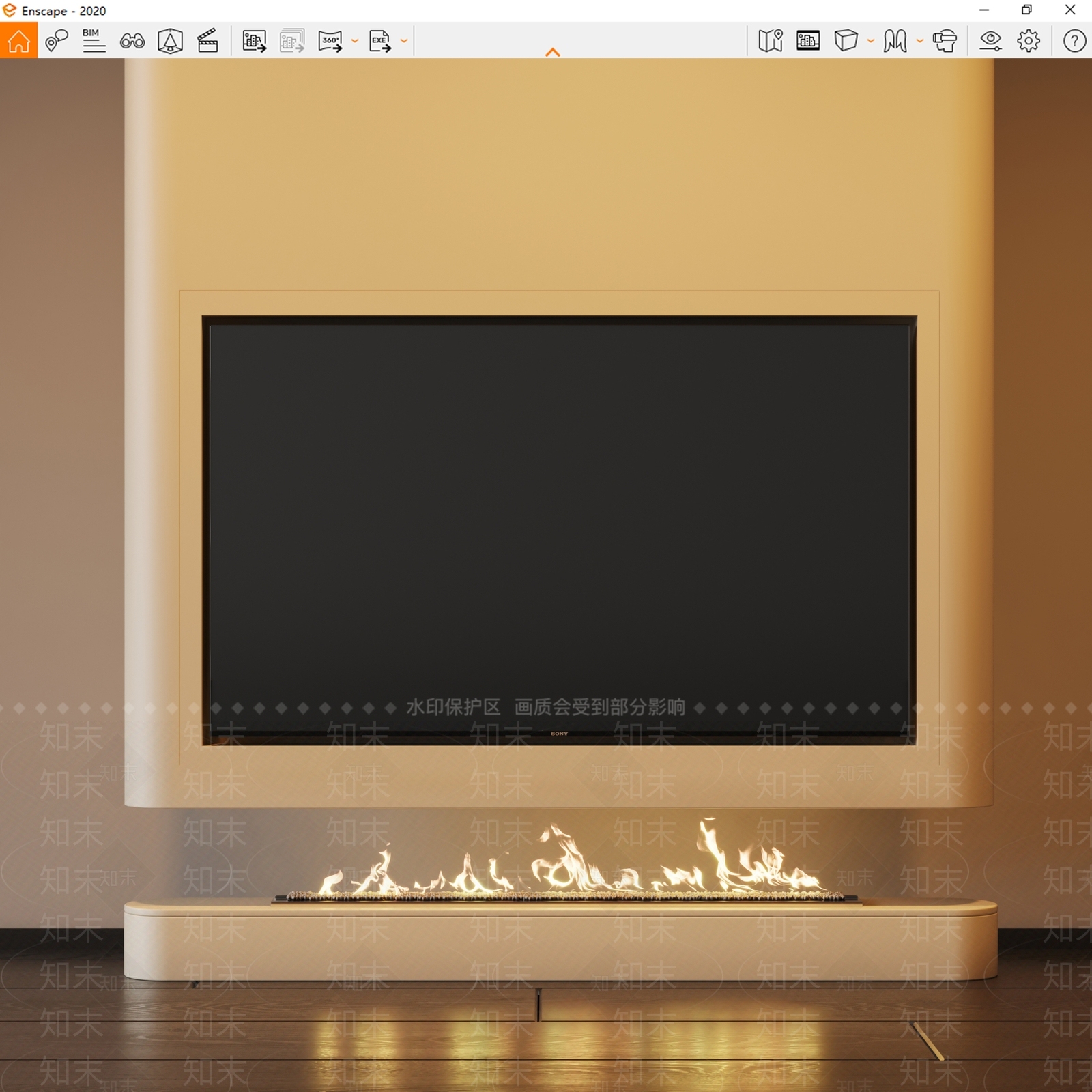The height and width of the screenshot is (1092, 1092).
Task: Restore down the Enscape window
Action: point(1026,10)
